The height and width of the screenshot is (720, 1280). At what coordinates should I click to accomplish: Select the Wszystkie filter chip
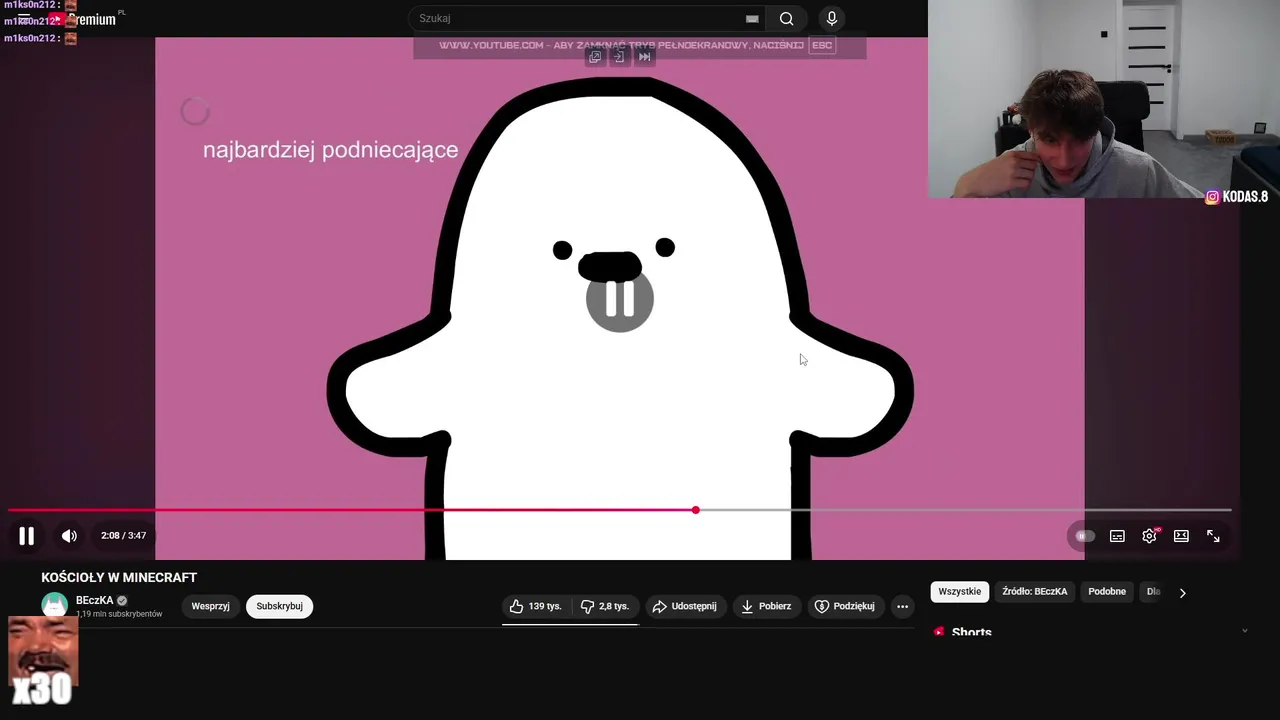pos(960,592)
